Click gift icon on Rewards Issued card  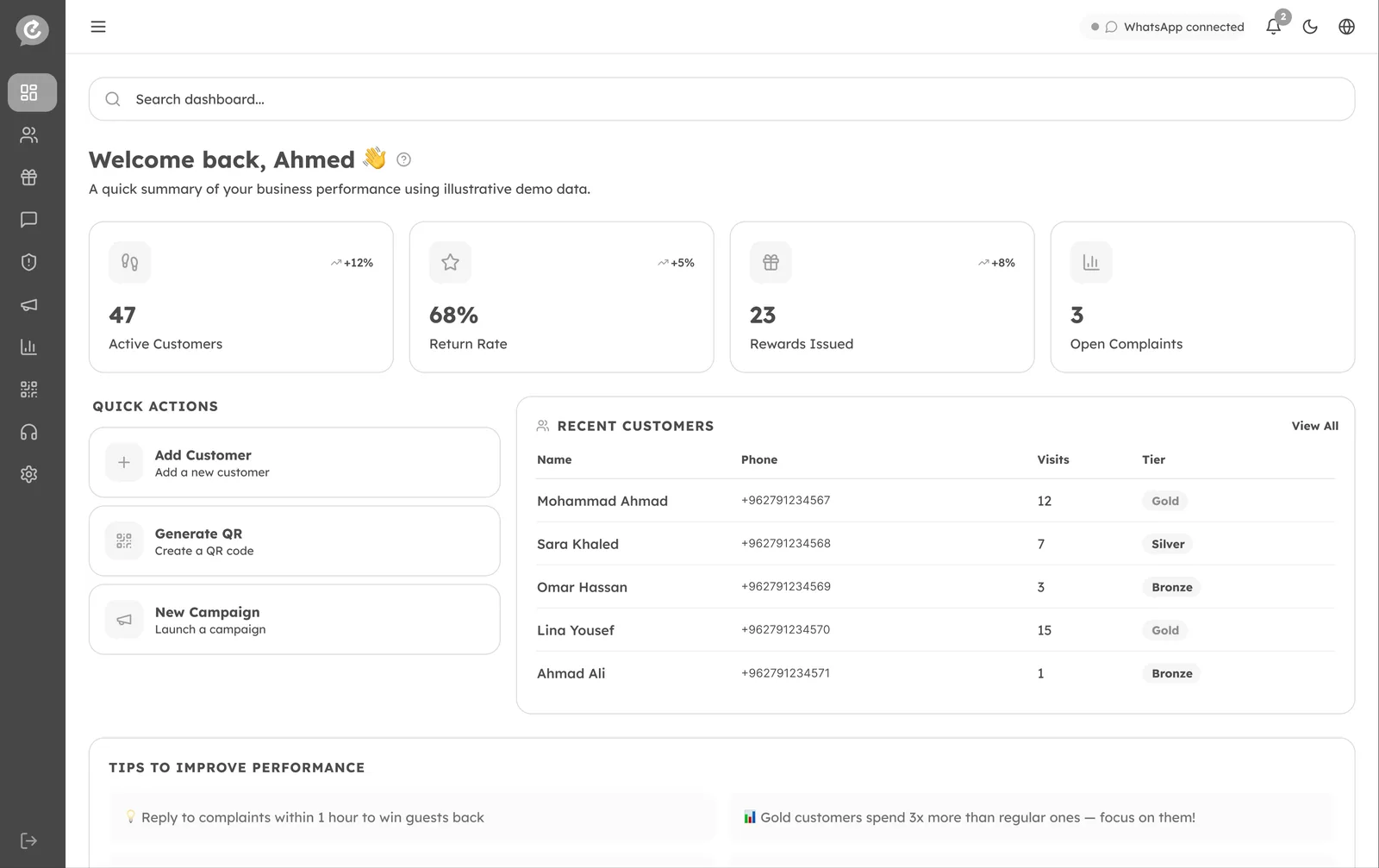tap(771, 262)
